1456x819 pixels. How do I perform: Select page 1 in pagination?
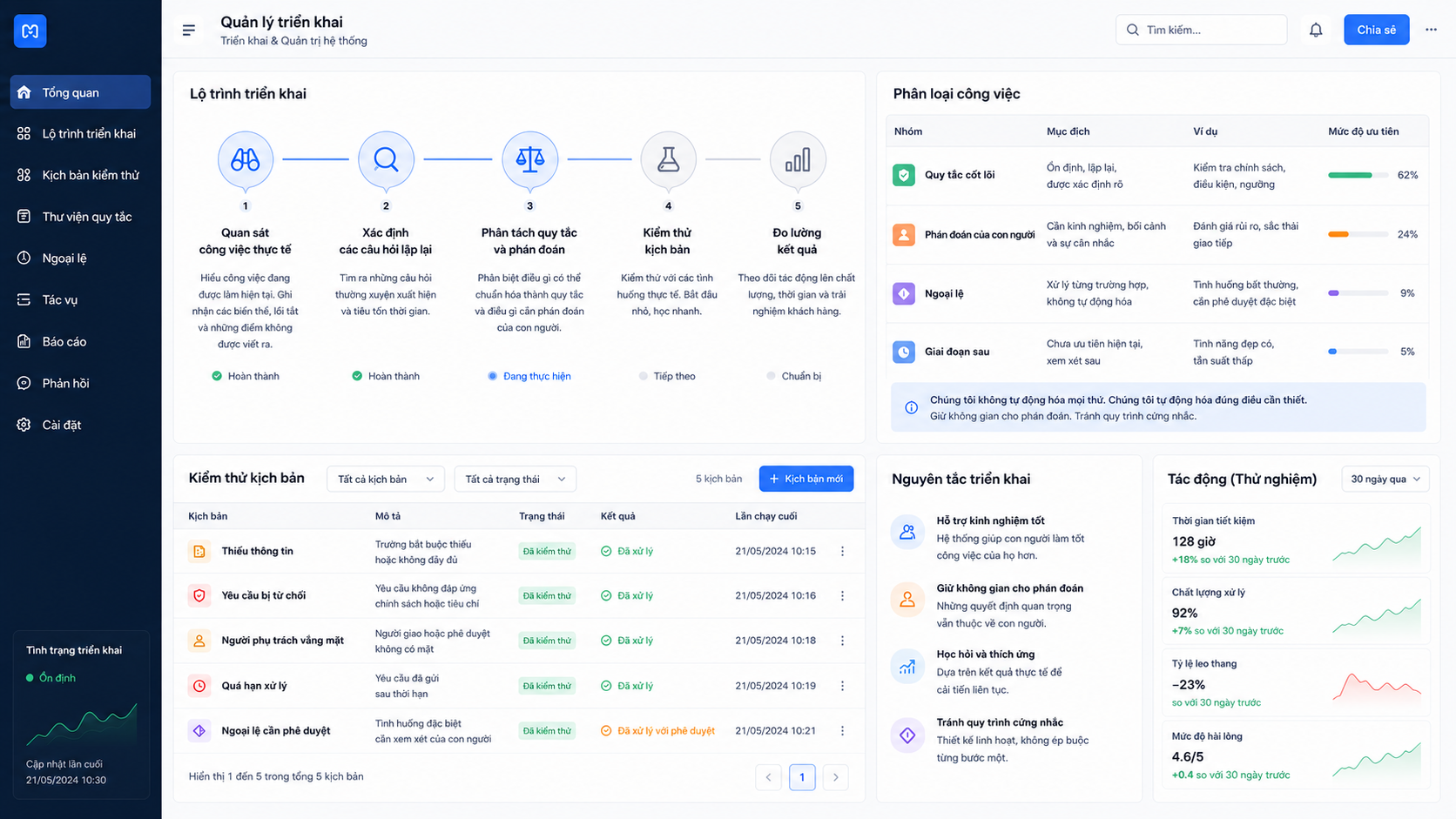pyautogui.click(x=802, y=777)
